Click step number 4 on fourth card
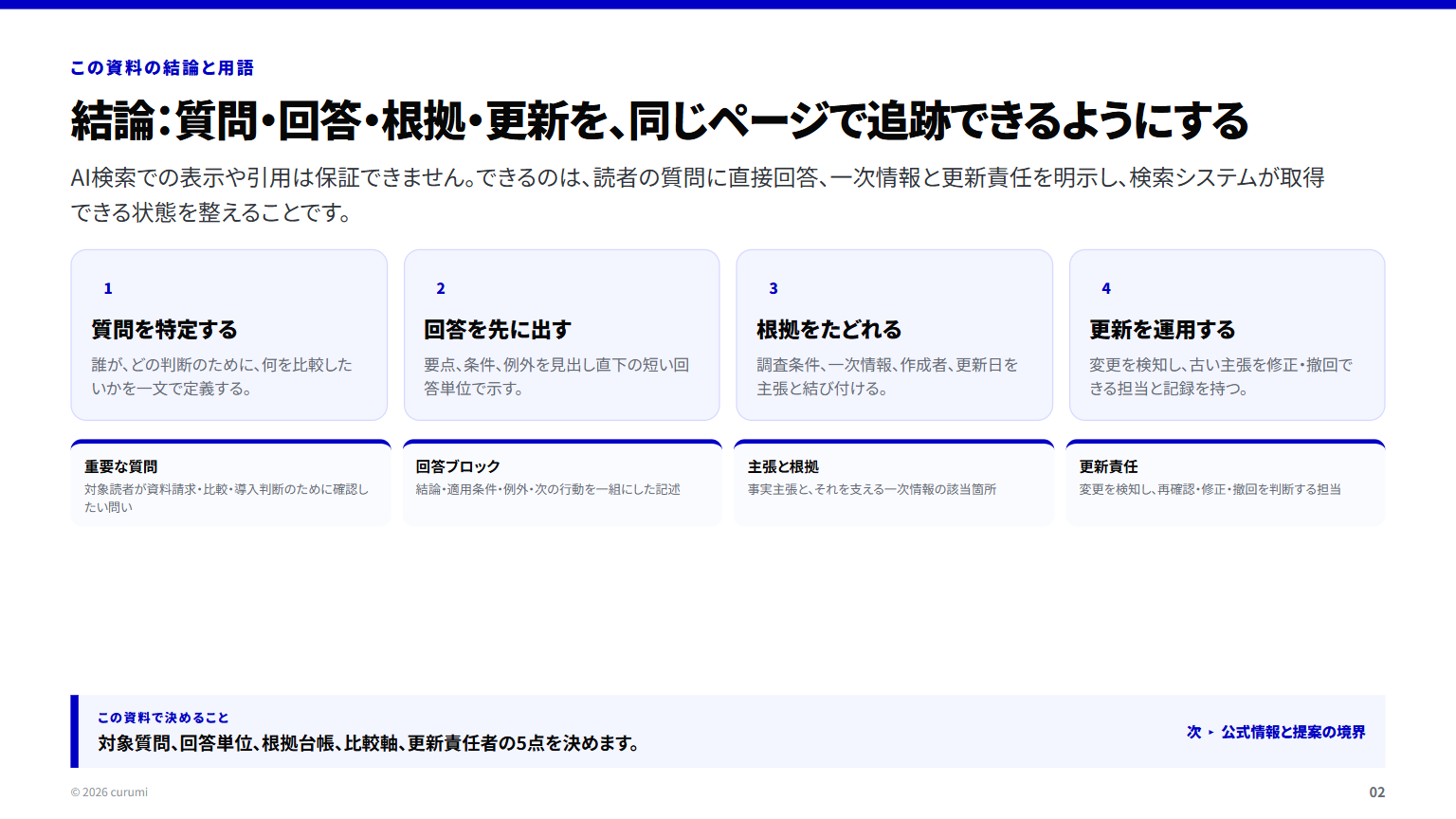Image resolution: width=1456 pixels, height=819 pixels. [x=1106, y=288]
